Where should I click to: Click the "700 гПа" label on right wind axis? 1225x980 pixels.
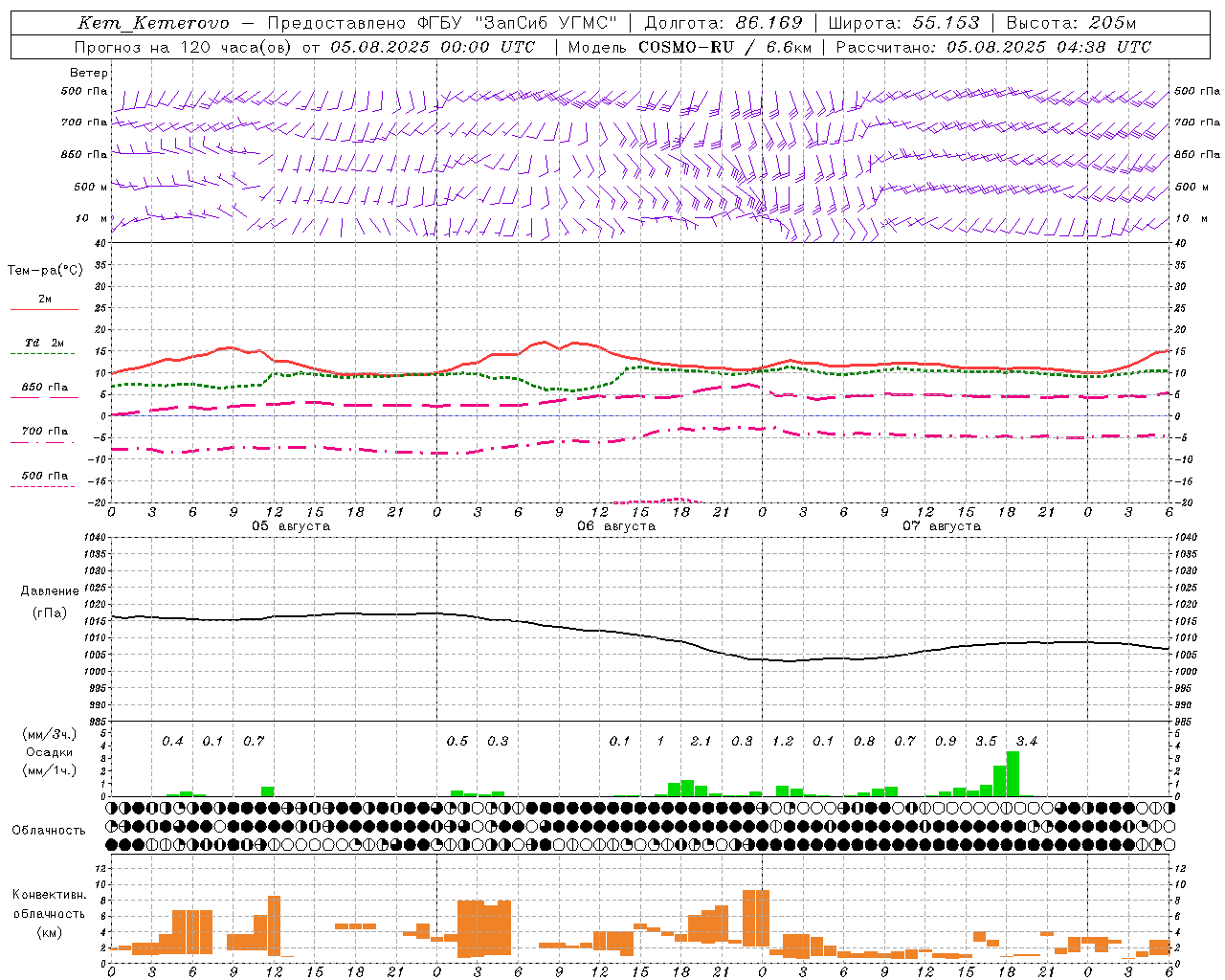tap(1197, 122)
